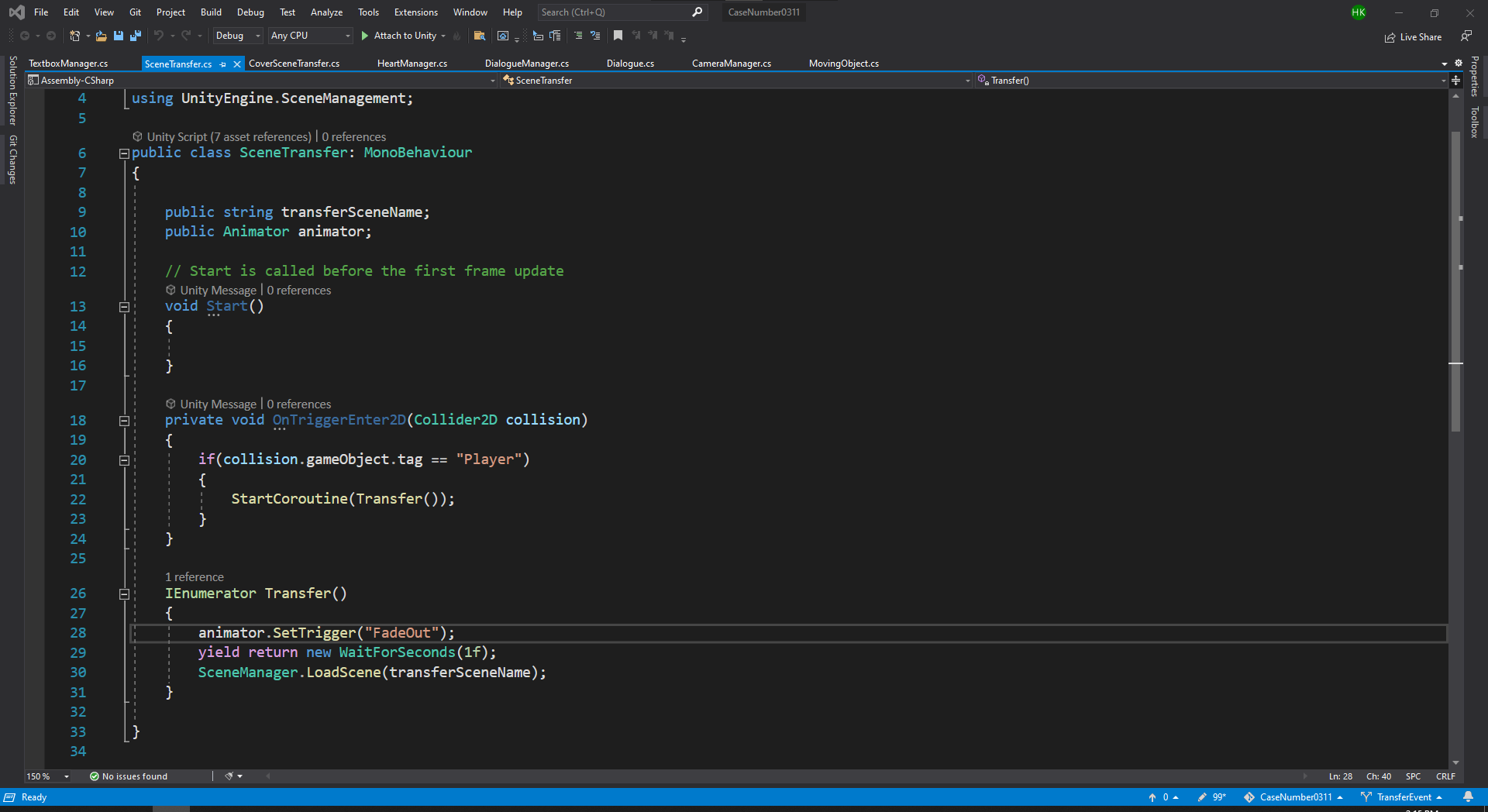Image resolution: width=1488 pixels, height=812 pixels.
Task: Collapse the OnTriggerEnter2D method
Action: pos(124,421)
